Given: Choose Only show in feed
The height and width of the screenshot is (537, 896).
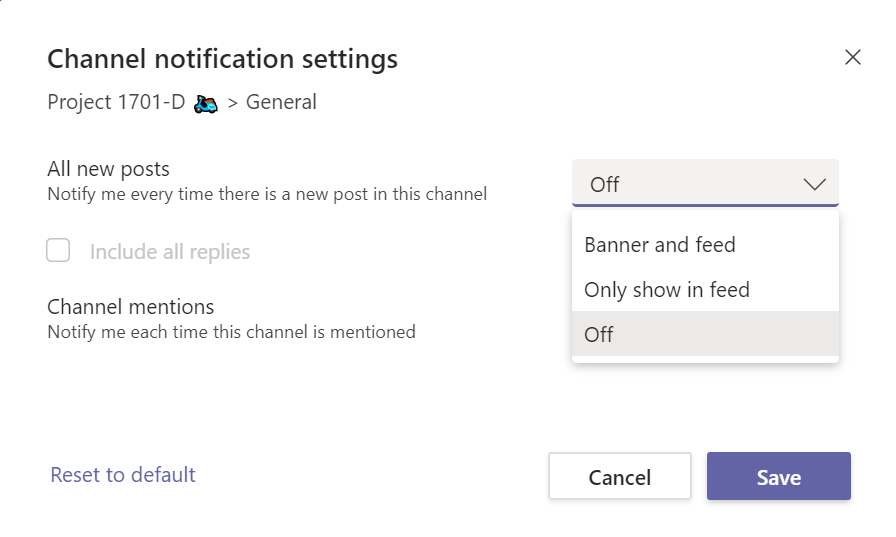Looking at the screenshot, I should [x=667, y=290].
